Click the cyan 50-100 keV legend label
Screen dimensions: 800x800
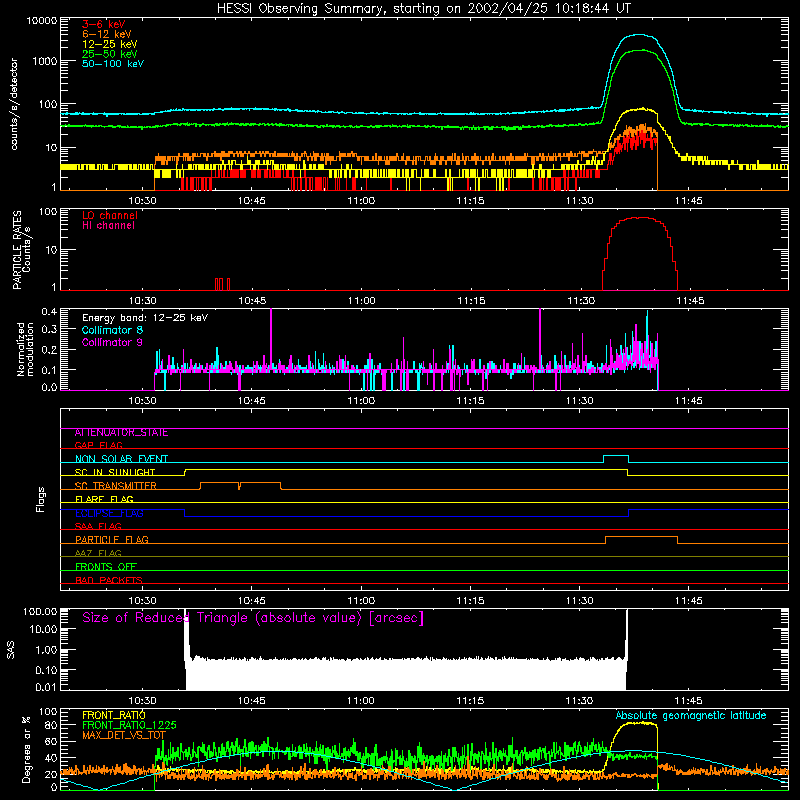pyautogui.click(x=113, y=63)
